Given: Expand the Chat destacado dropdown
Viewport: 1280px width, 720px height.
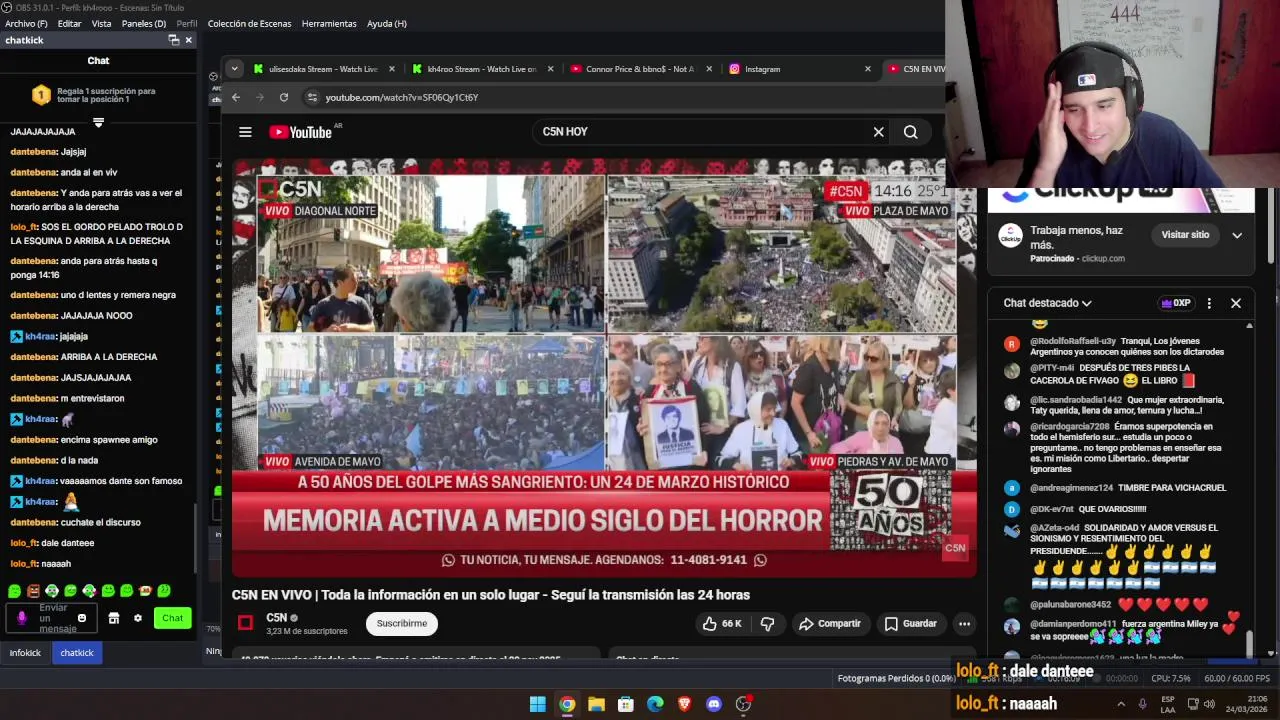Looking at the screenshot, I should pyautogui.click(x=1047, y=303).
